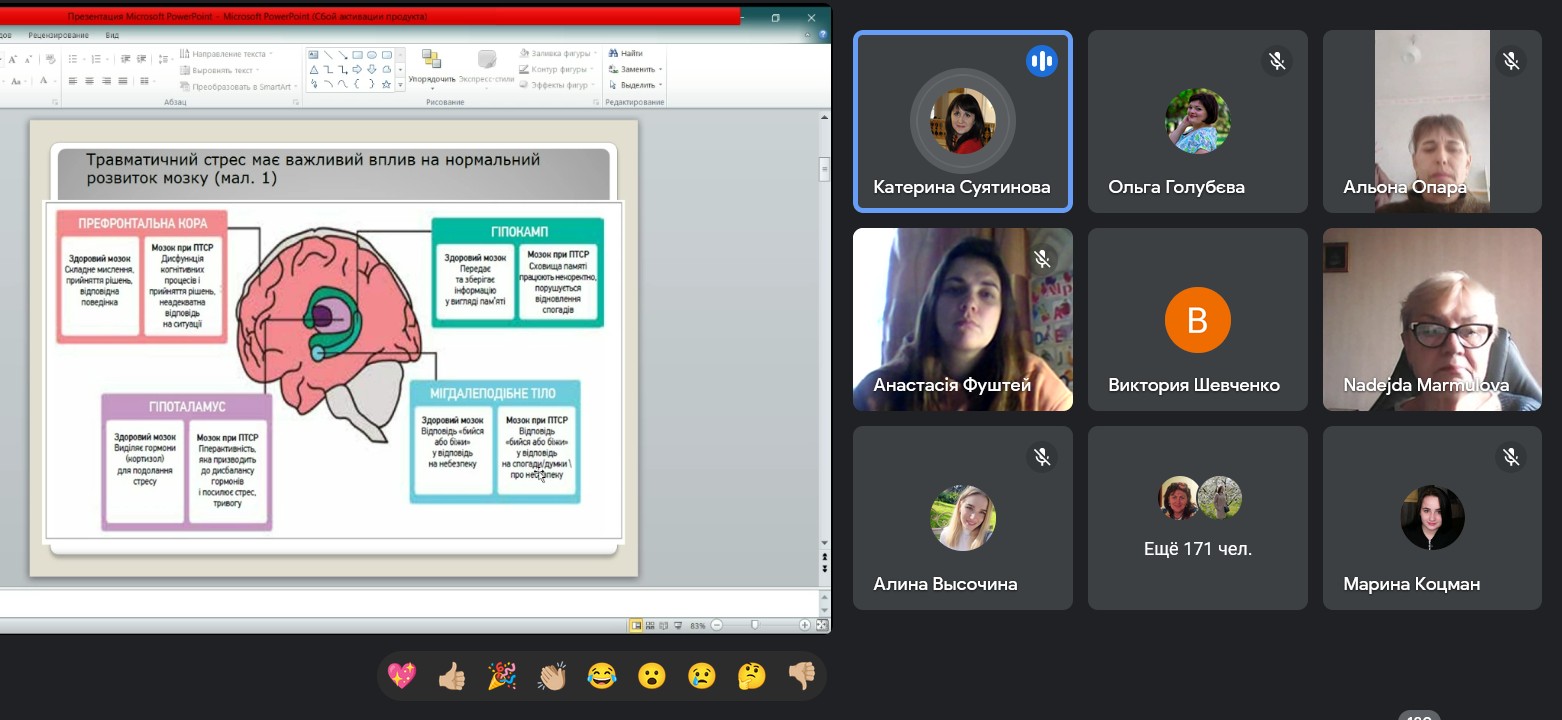Click the zoom slider handle

pyautogui.click(x=754, y=625)
